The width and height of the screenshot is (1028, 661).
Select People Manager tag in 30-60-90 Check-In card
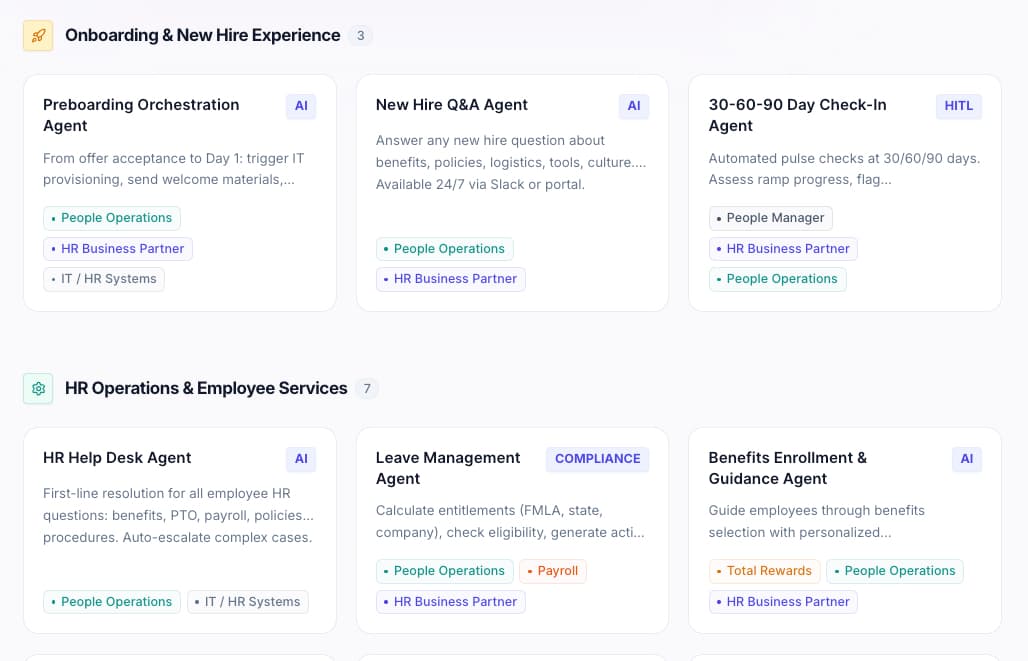click(x=770, y=218)
